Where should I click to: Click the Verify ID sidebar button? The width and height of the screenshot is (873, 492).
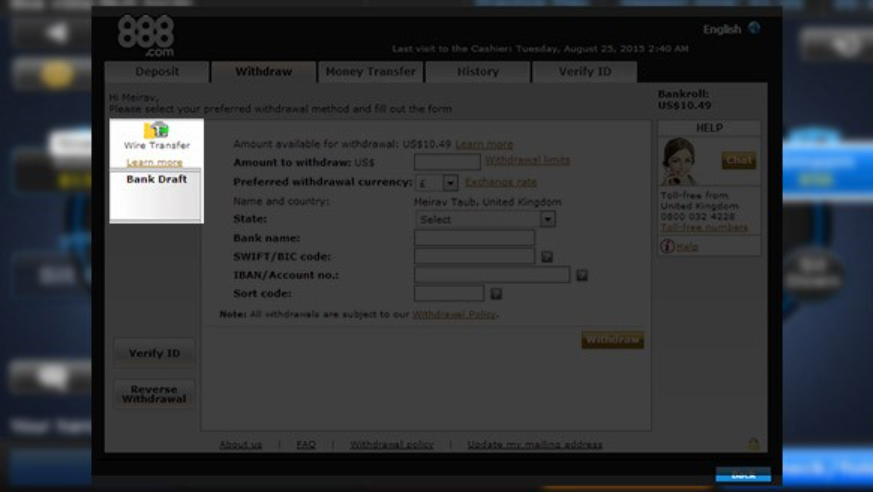coord(154,353)
